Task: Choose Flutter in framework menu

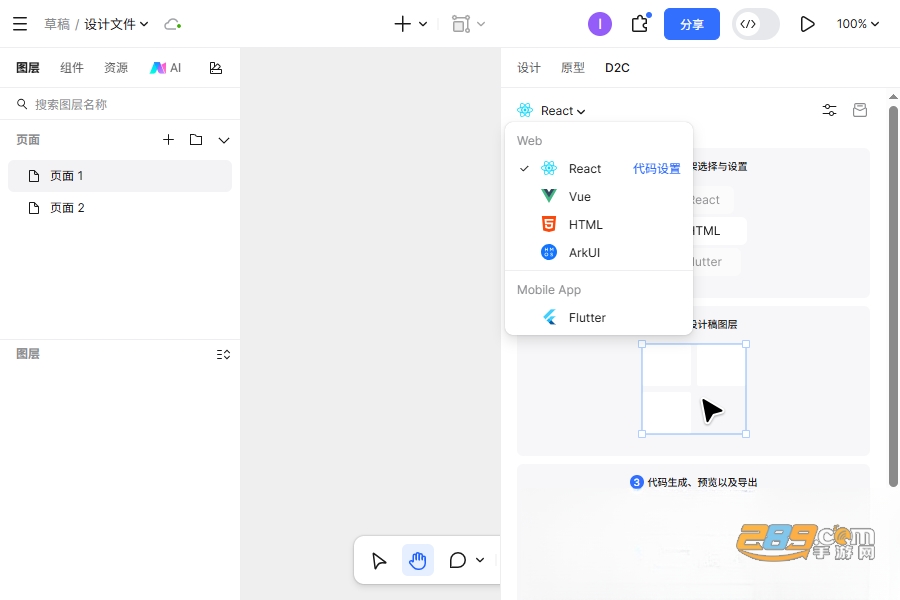Action: coord(599,318)
